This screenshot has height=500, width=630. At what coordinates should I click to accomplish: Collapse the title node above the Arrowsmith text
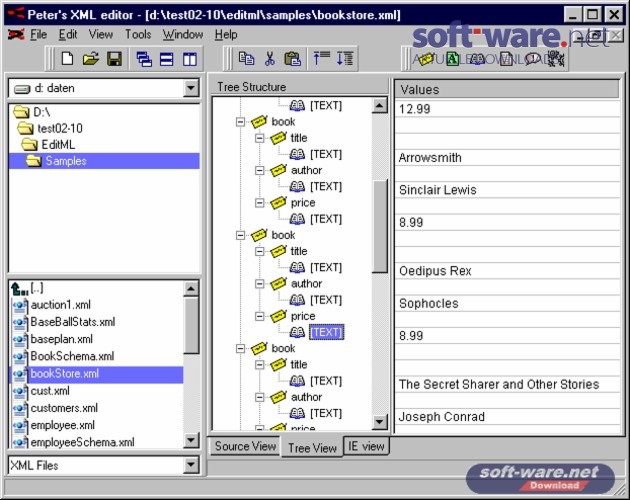tap(260, 138)
